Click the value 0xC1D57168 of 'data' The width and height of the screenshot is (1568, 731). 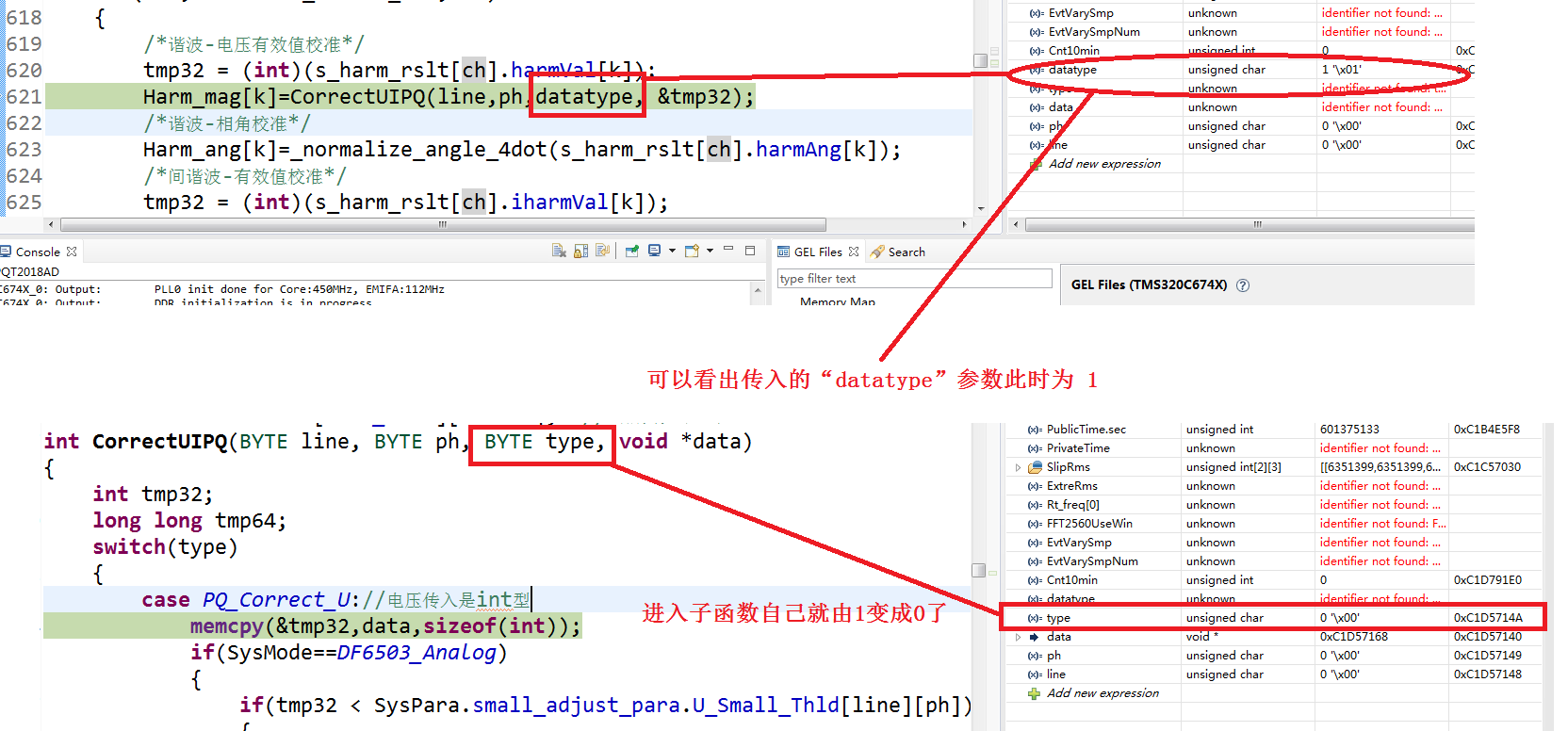[1354, 637]
